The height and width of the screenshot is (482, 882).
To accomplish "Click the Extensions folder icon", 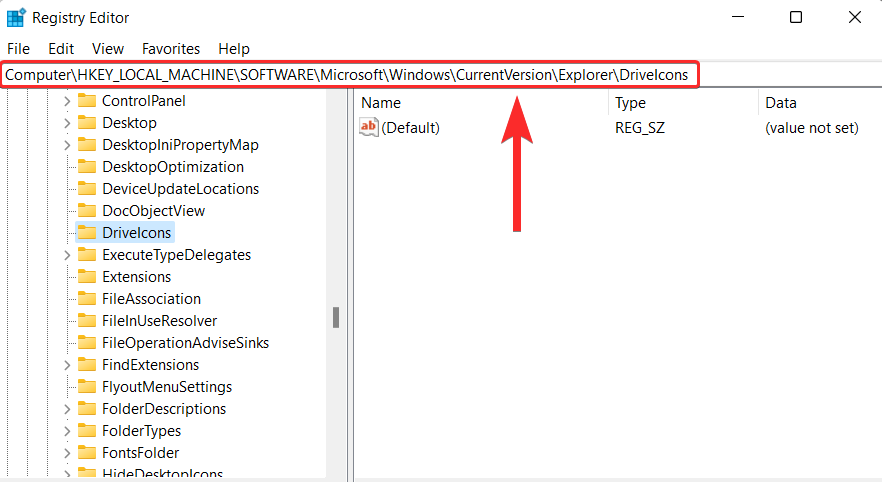I will pyautogui.click(x=87, y=276).
